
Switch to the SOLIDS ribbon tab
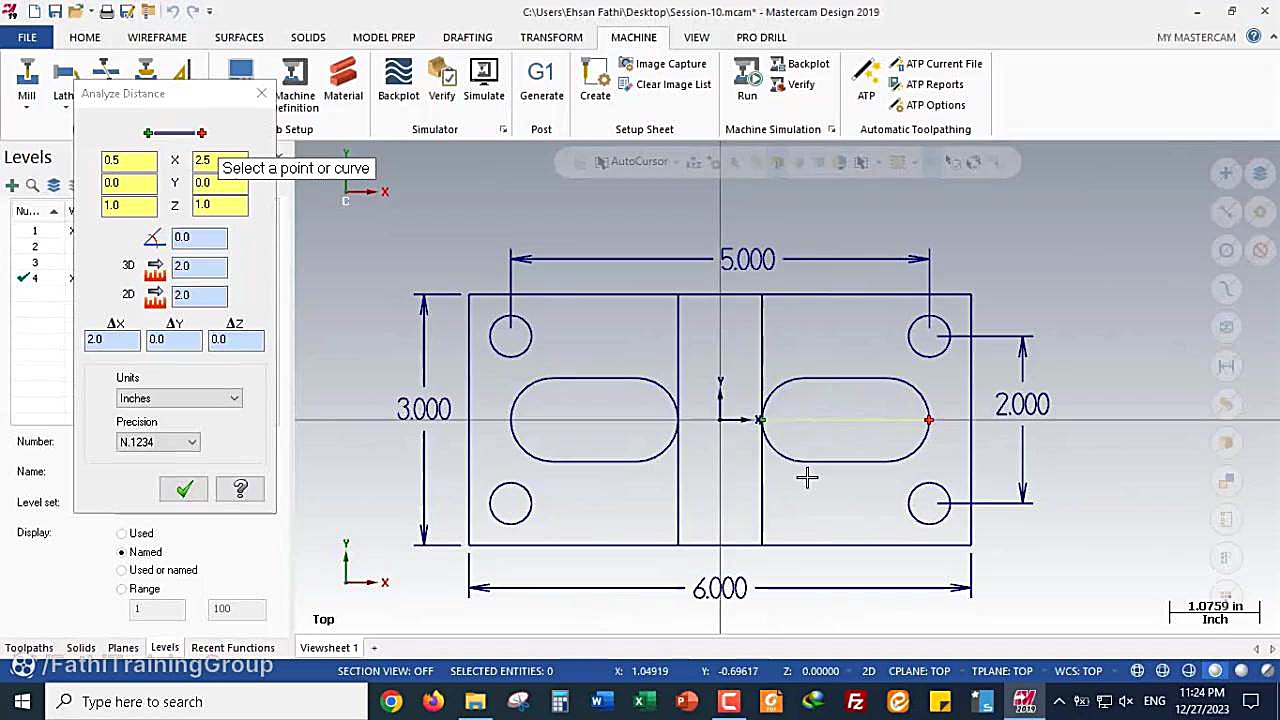308,37
